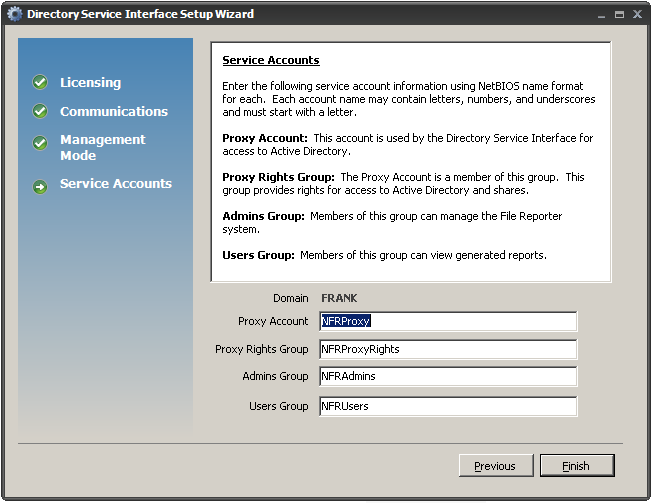Open the Communications step in the sidebar
Image resolution: width=652 pixels, height=503 pixels.
(113, 112)
